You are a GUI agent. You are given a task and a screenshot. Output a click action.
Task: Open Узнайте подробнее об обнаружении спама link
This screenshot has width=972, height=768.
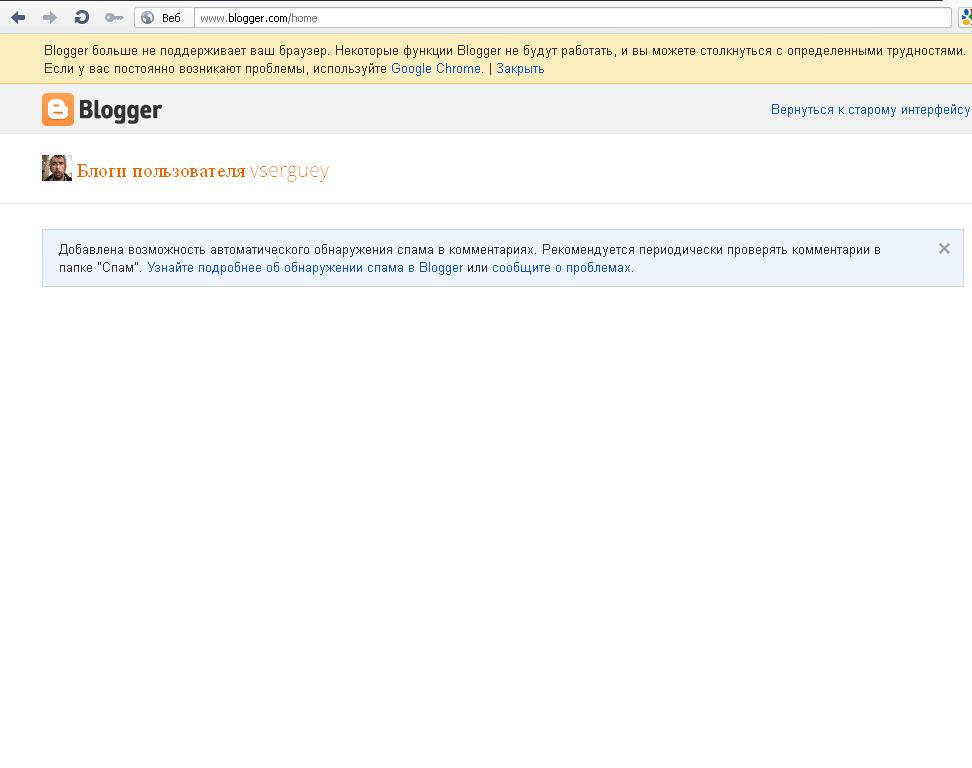pos(305,268)
